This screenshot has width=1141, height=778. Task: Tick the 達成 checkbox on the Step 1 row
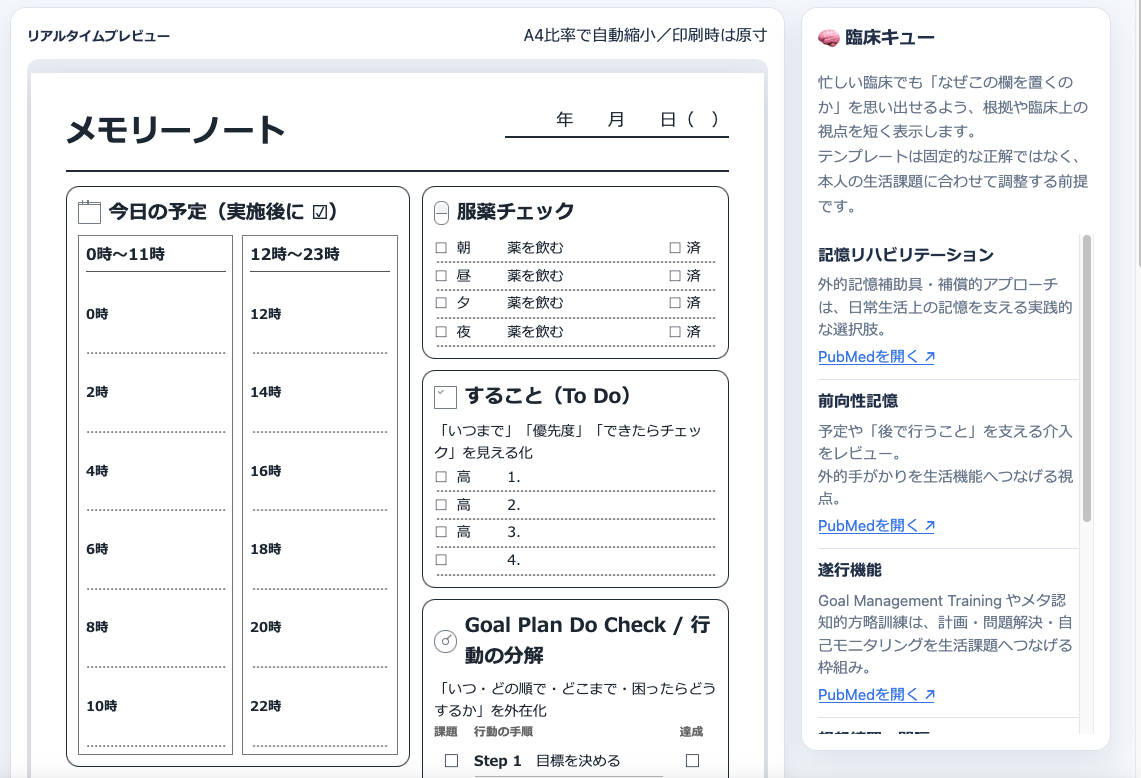point(692,761)
